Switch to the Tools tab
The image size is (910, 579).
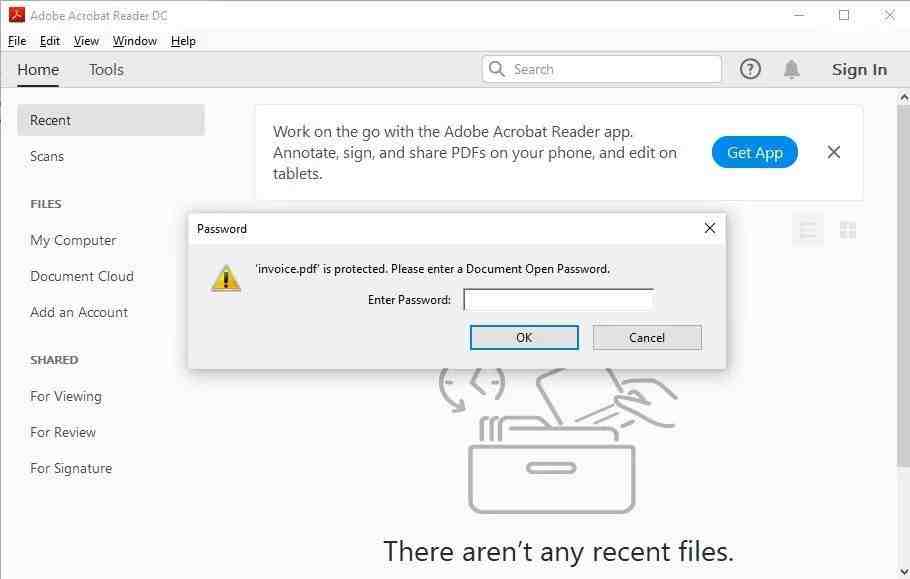[106, 70]
